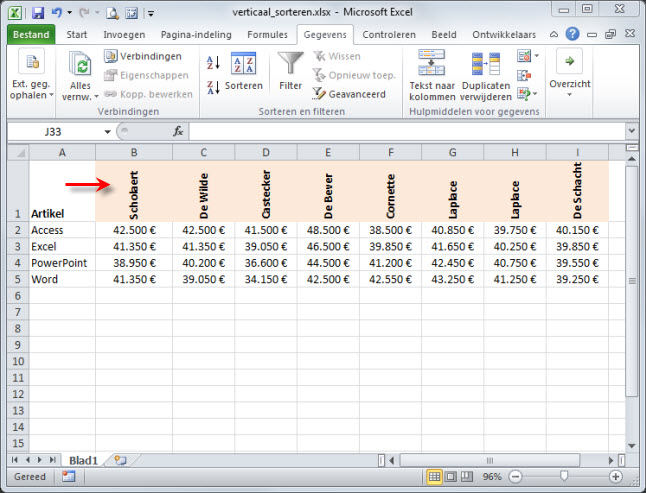Image resolution: width=646 pixels, height=493 pixels.
Task: Click the What-If Analysis icon
Action: tap(524, 94)
